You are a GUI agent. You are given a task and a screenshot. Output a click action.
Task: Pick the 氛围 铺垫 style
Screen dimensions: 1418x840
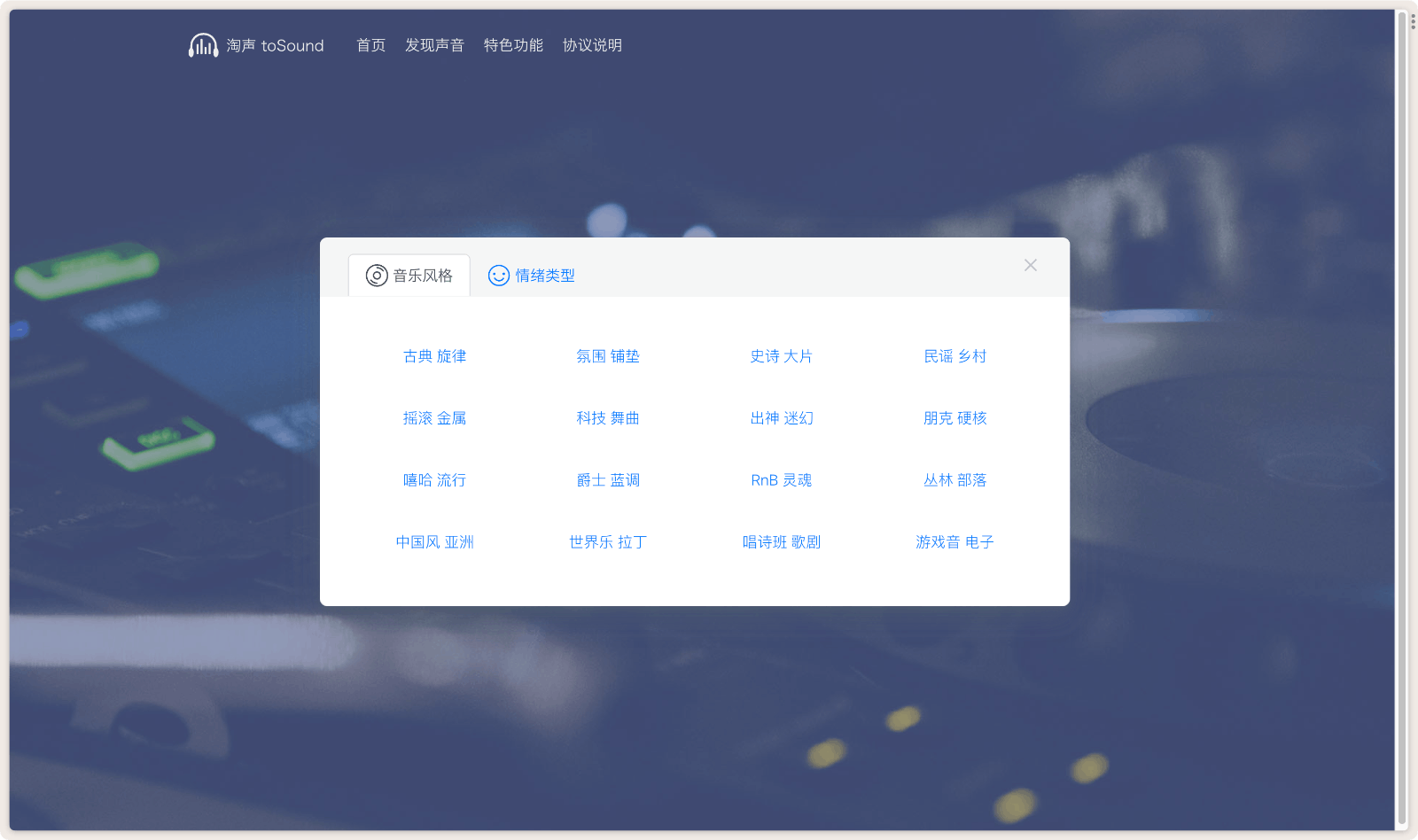click(608, 356)
